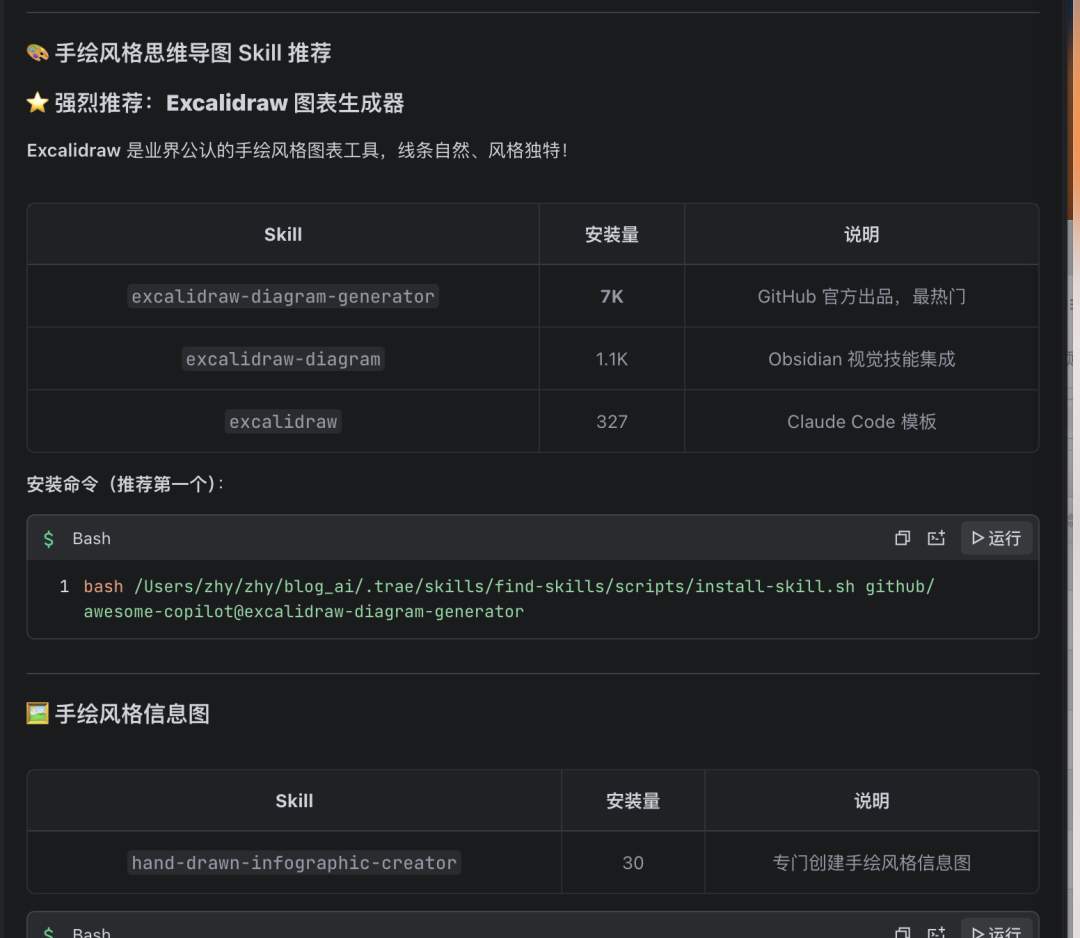
Task: Copy the excalidraw-diagram-generator install command code
Action: click(902, 538)
